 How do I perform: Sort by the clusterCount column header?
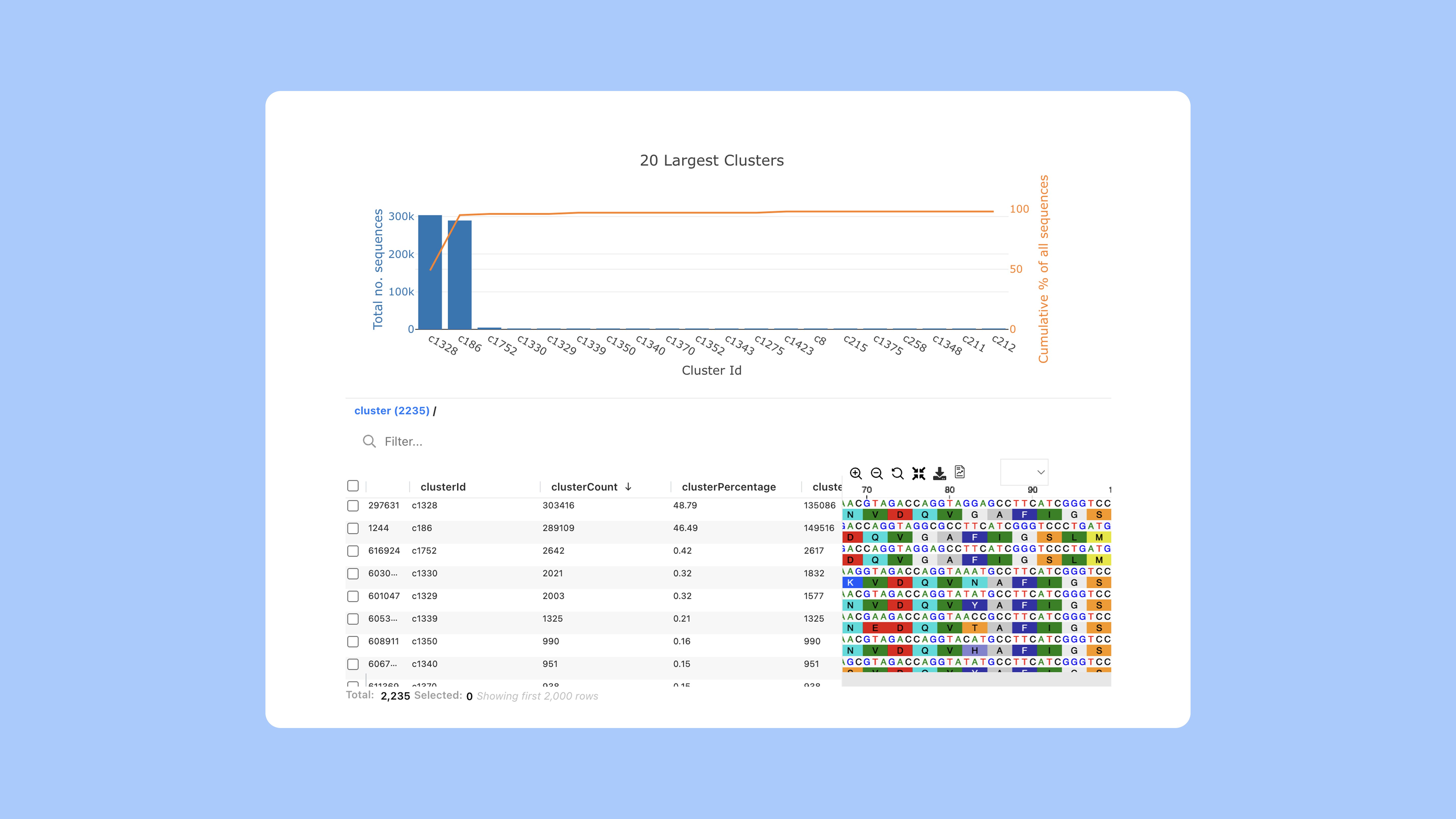(x=584, y=487)
